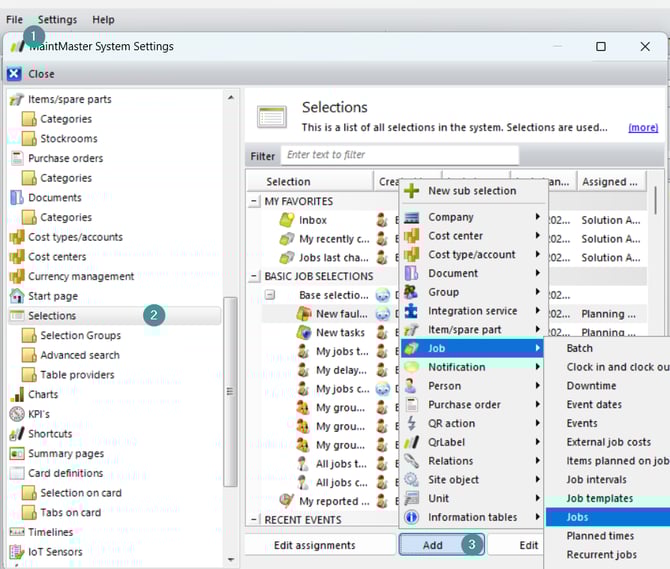Screen dimensions: 670x569
Task: Click the KPI's gauge icon
Action: (x=17, y=414)
